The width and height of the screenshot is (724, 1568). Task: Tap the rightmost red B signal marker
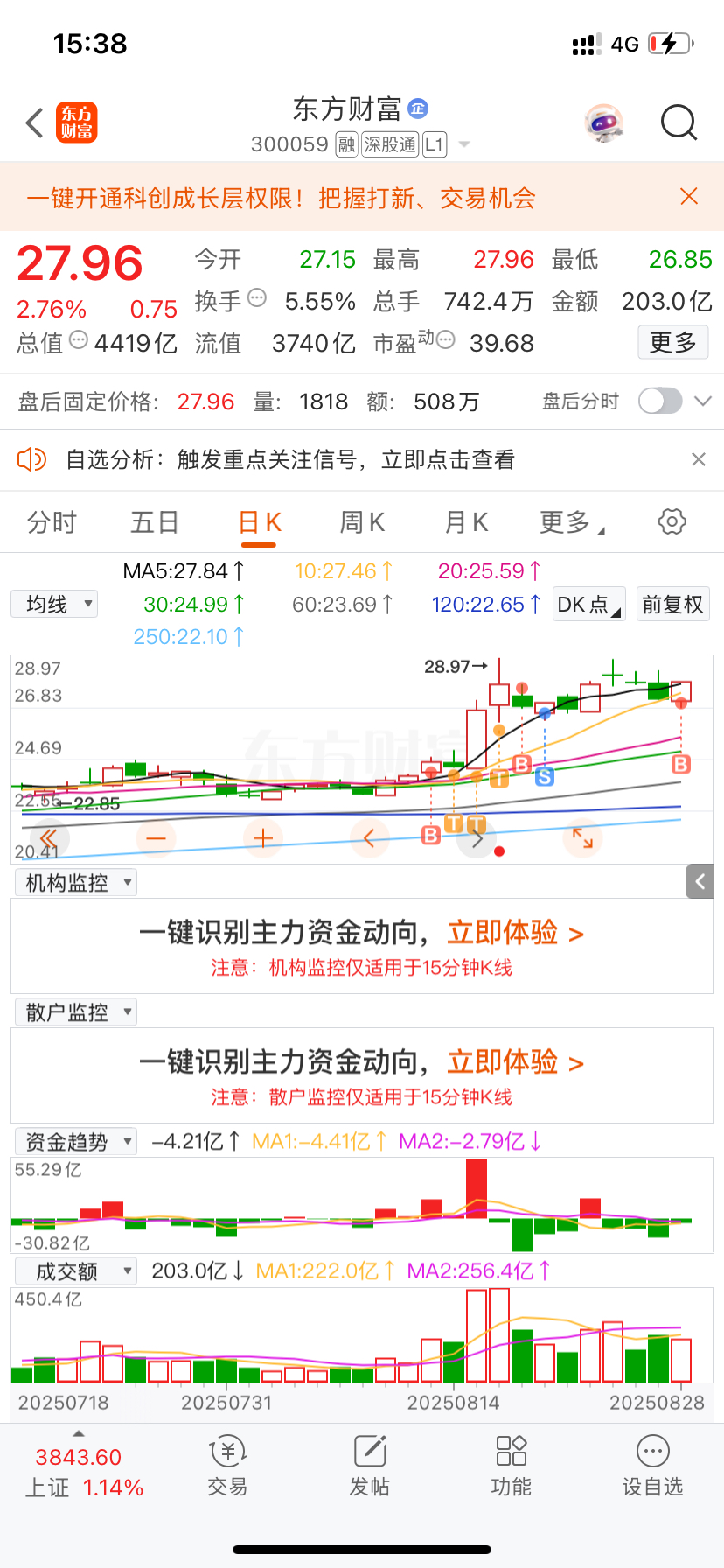tap(681, 764)
